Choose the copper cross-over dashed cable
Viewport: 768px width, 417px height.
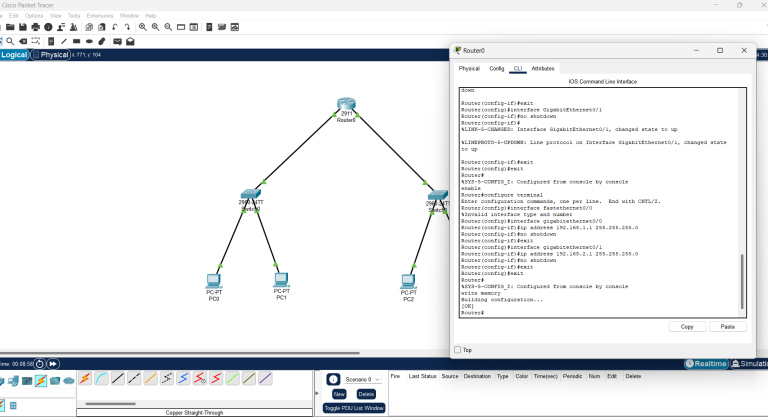[134, 378]
